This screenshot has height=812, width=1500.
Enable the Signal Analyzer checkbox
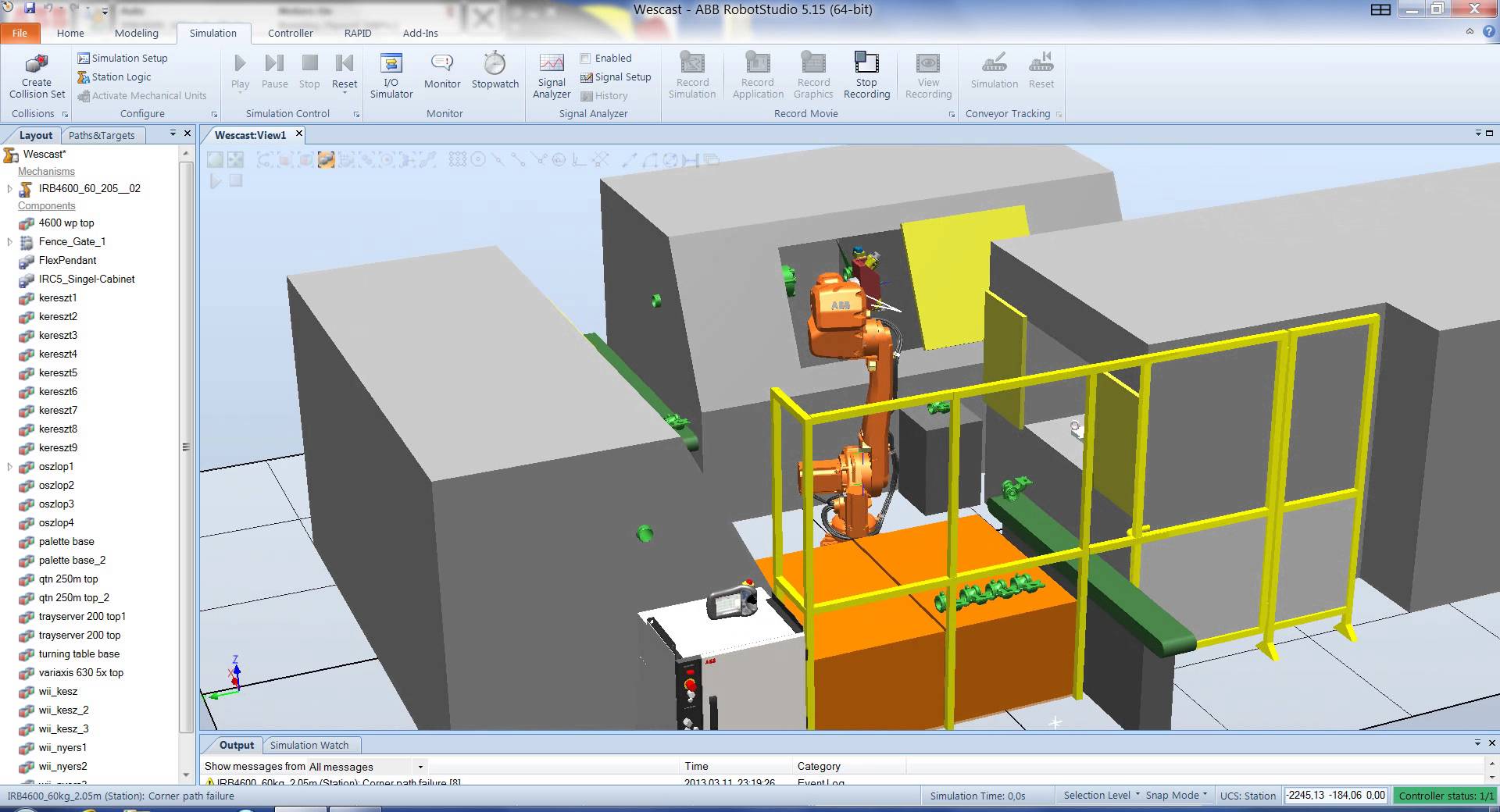coord(585,58)
